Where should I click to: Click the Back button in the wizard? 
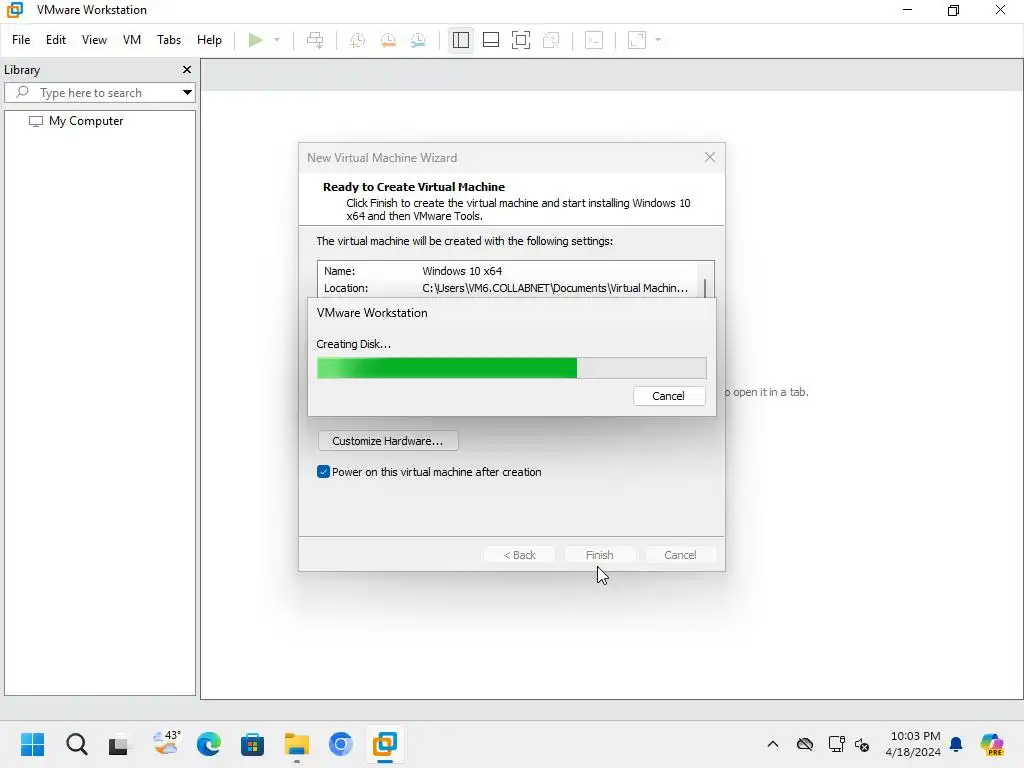click(x=519, y=555)
